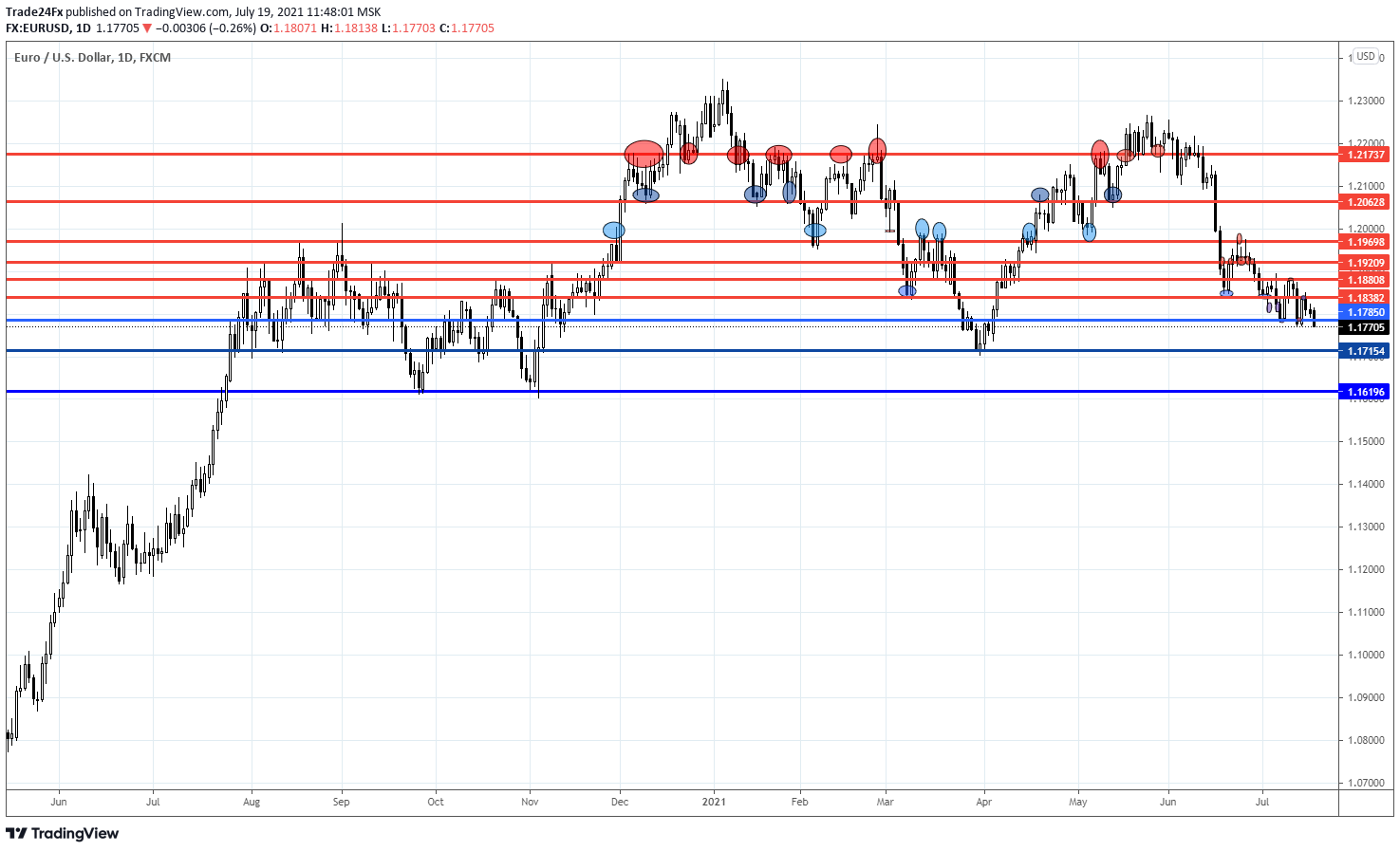1400x851 pixels.
Task: Click the 1.10000 price scale tick
Action: point(1365,655)
